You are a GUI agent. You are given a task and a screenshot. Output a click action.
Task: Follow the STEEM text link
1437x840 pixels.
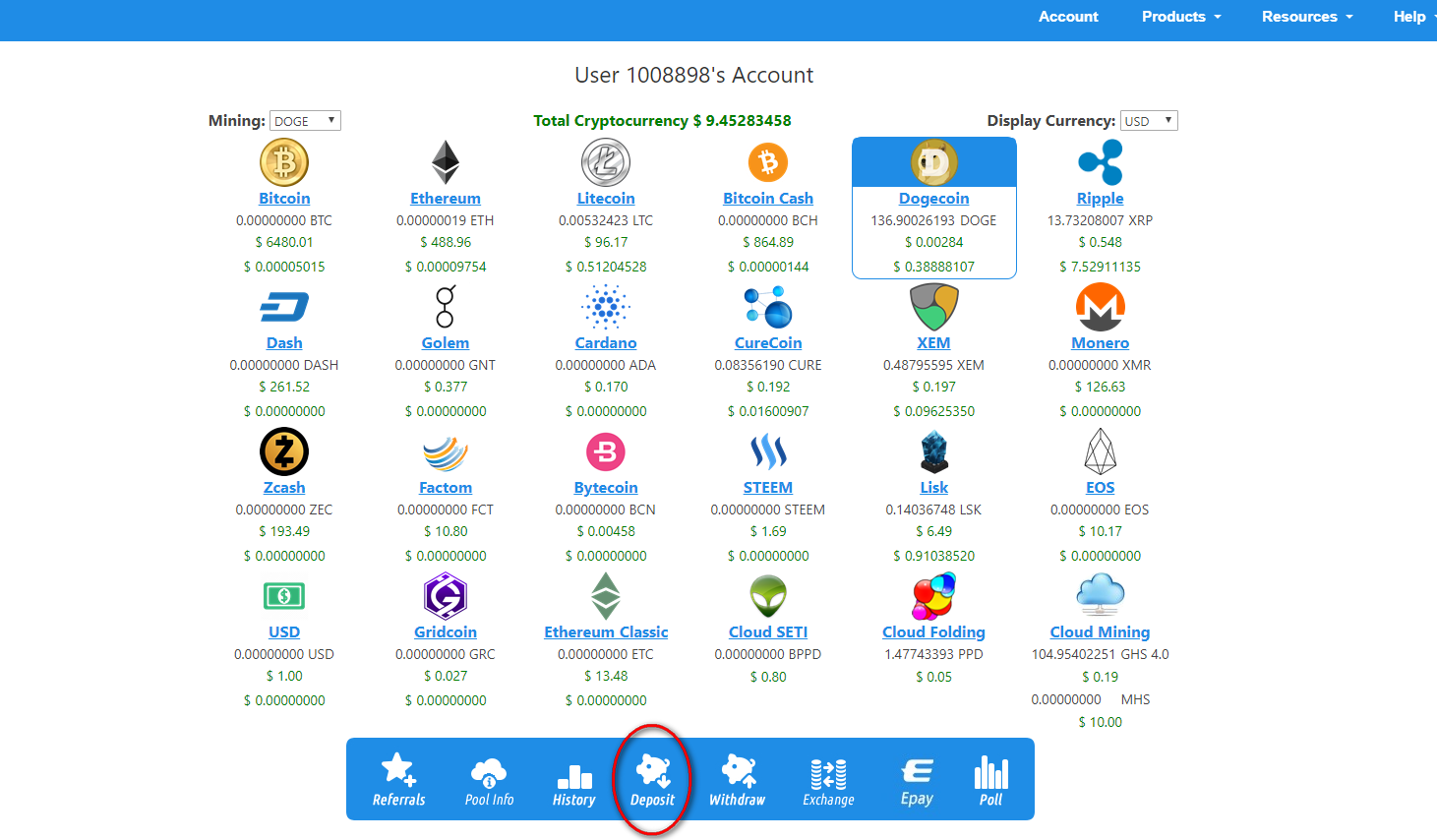click(768, 488)
